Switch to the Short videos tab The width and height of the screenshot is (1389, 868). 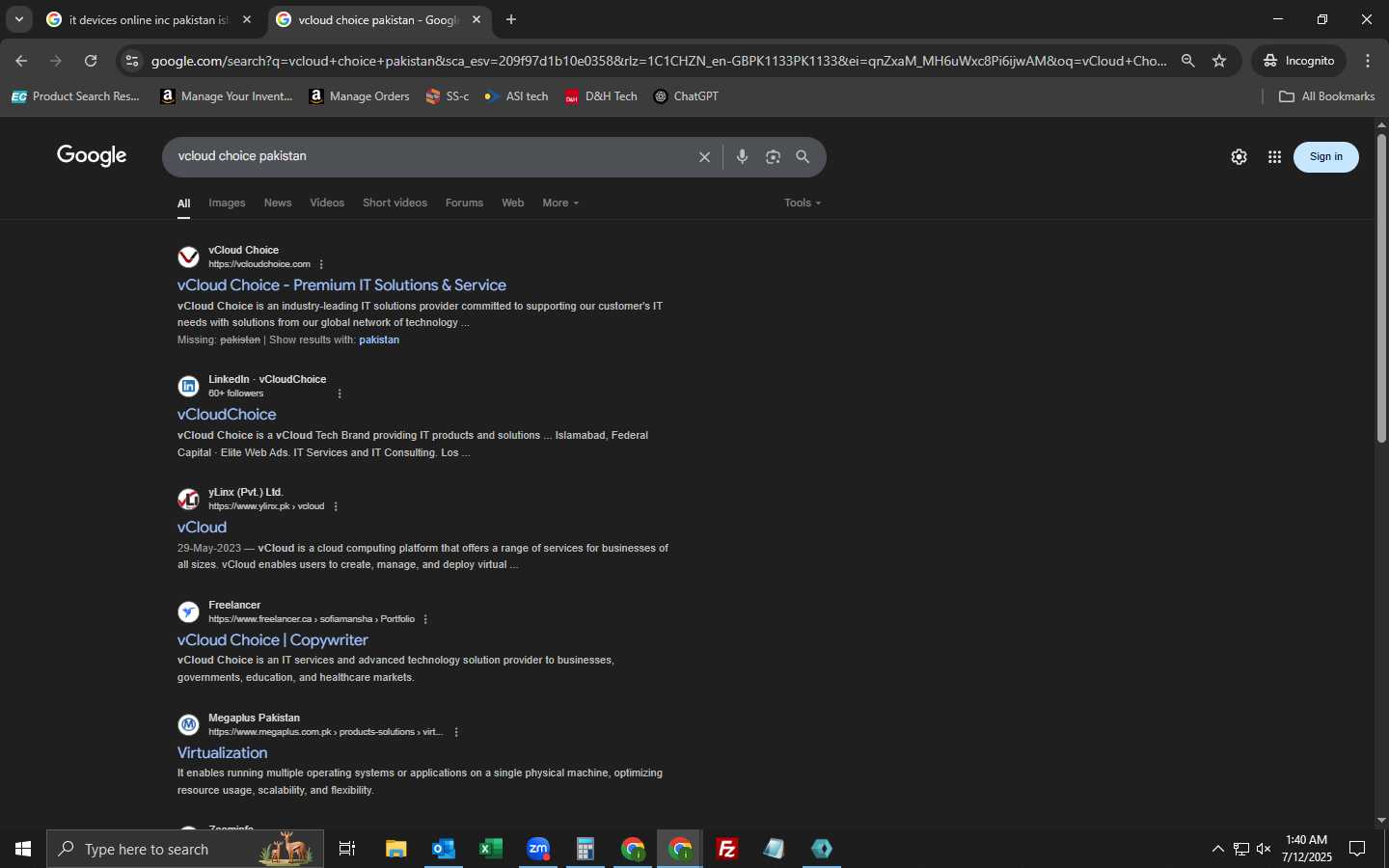[x=395, y=203]
